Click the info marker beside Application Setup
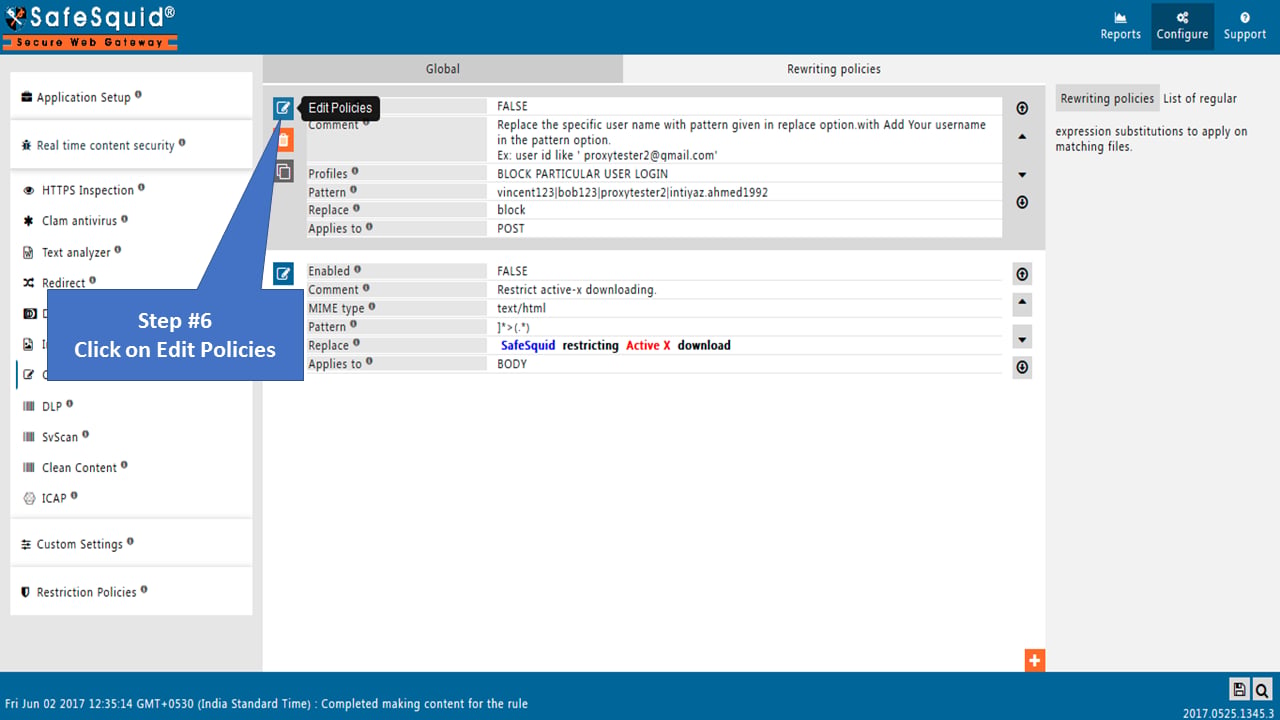The height and width of the screenshot is (720, 1280). 138,95
